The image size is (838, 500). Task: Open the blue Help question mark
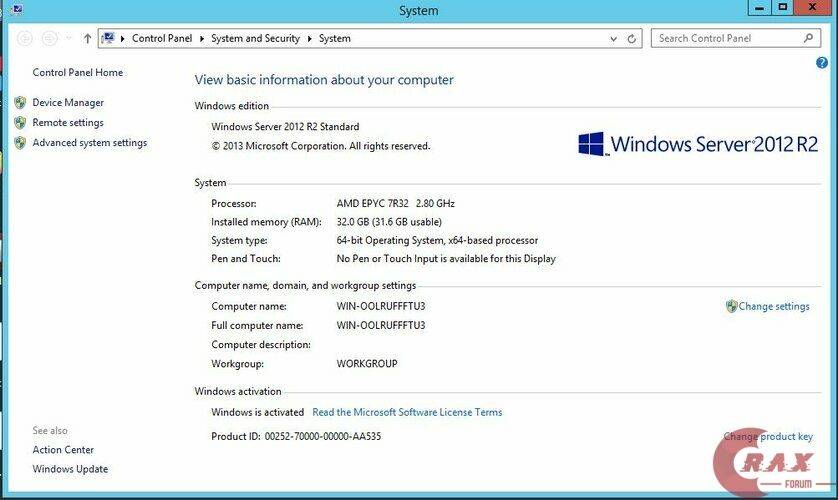click(821, 63)
